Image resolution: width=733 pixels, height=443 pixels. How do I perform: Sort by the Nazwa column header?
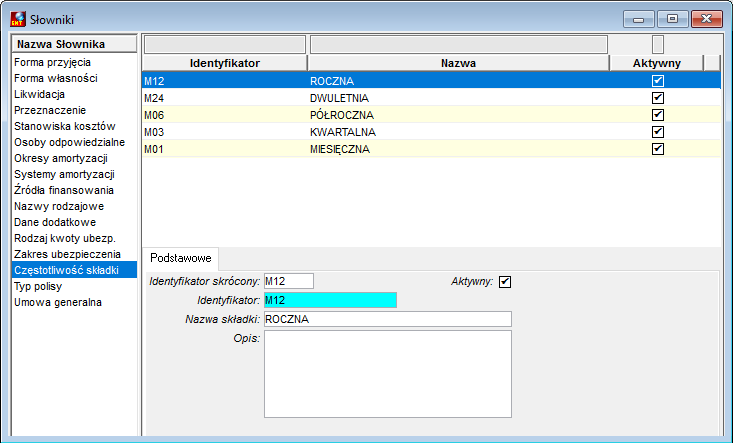459,63
